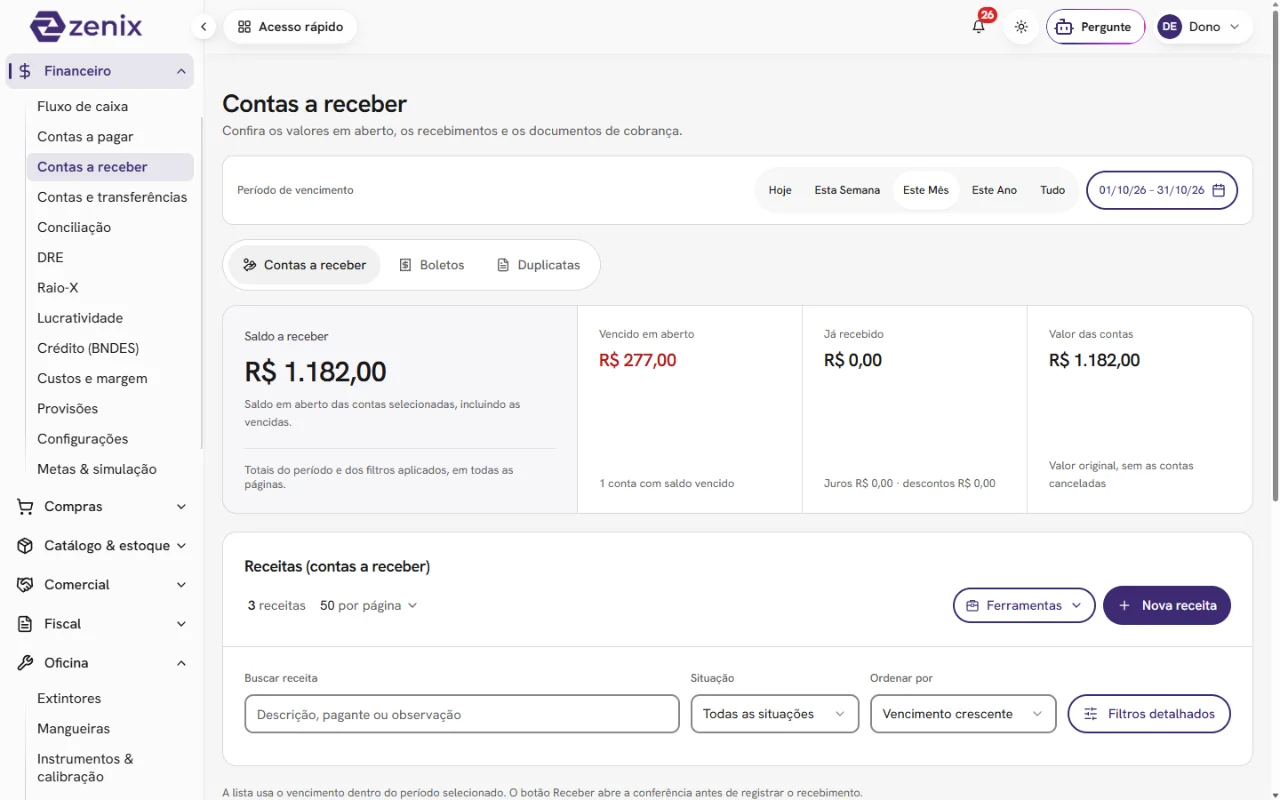Viewport: 1280px width, 800px height.
Task: Open the date range calendar icon
Action: tap(1218, 190)
